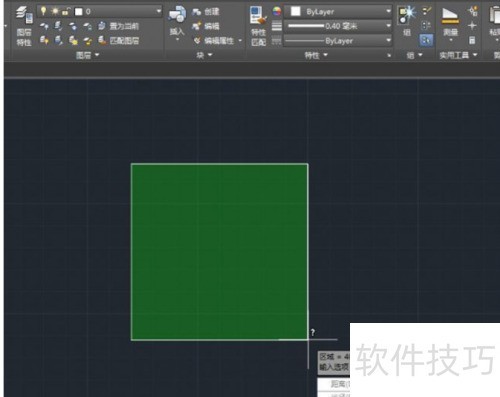
Task: Click the Quick Calculator icon
Action: (472, 41)
